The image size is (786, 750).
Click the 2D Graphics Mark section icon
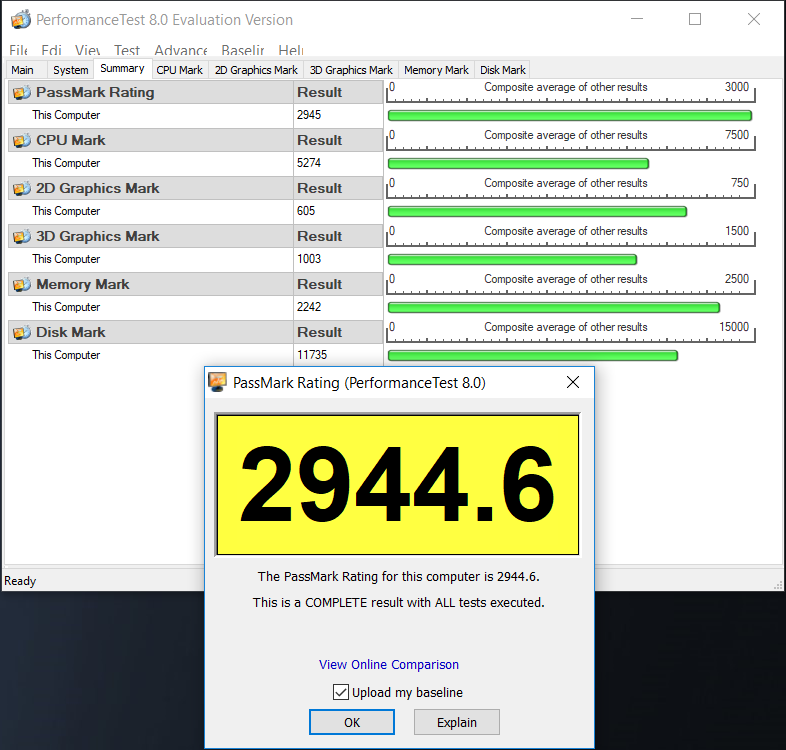22,189
